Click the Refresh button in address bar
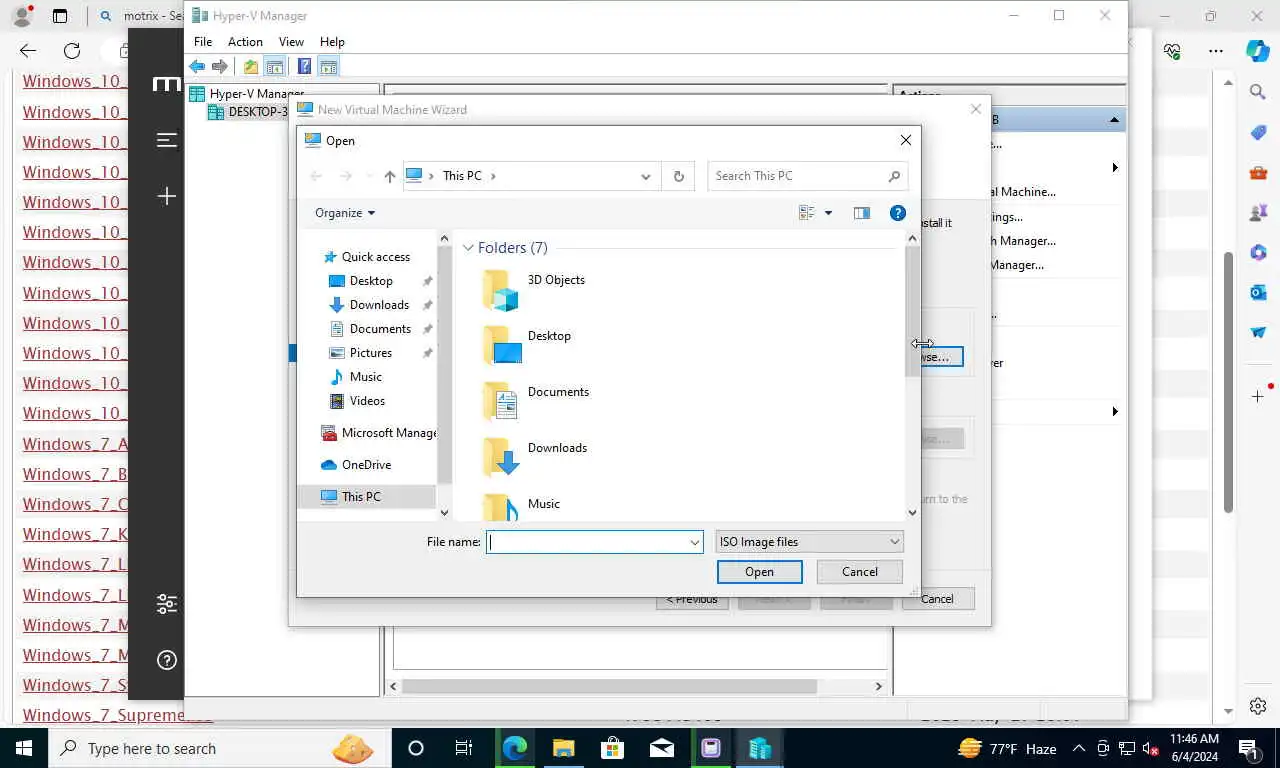The height and width of the screenshot is (768, 1280). tap(678, 176)
